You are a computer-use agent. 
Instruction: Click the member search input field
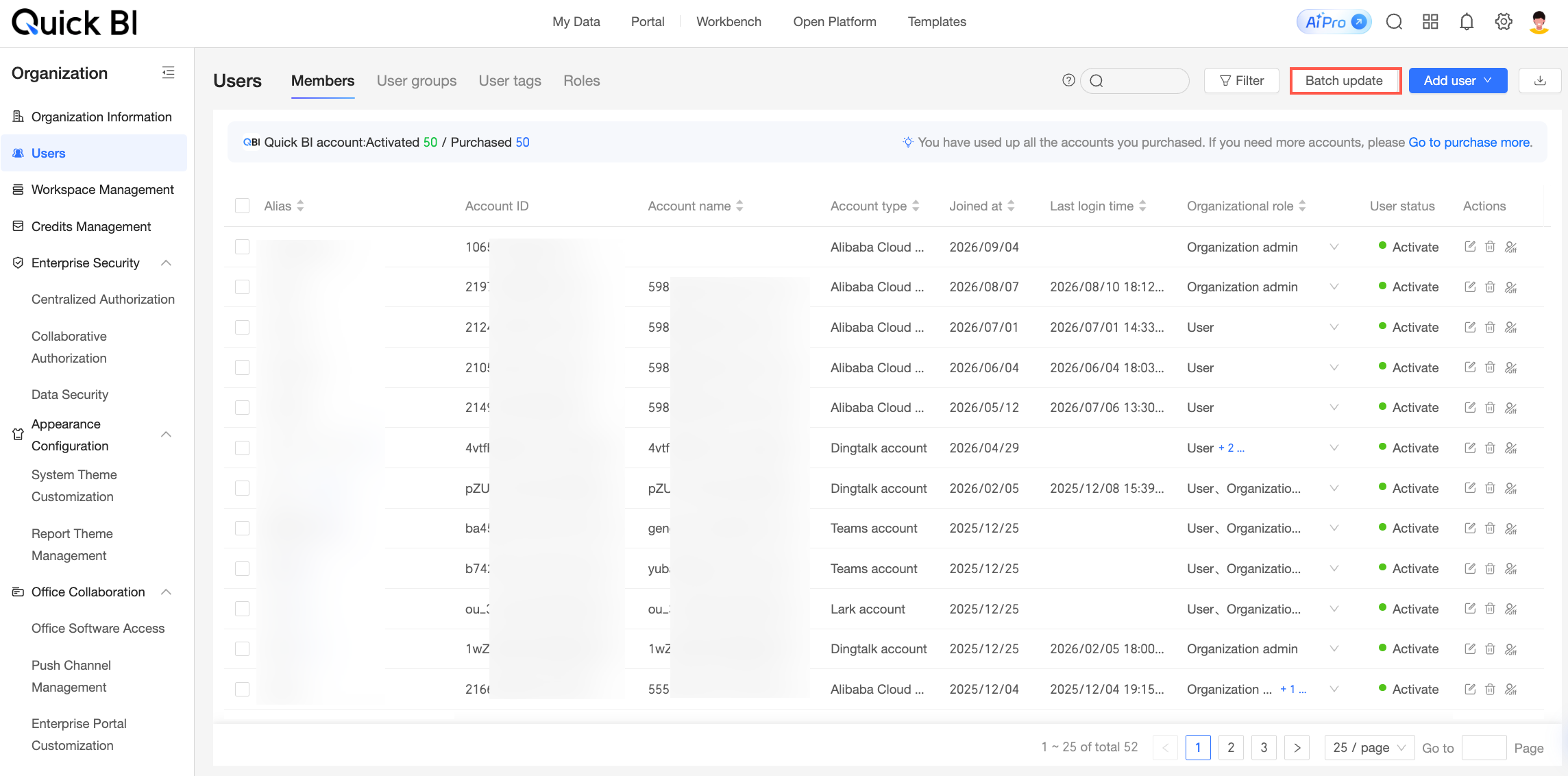(1135, 80)
